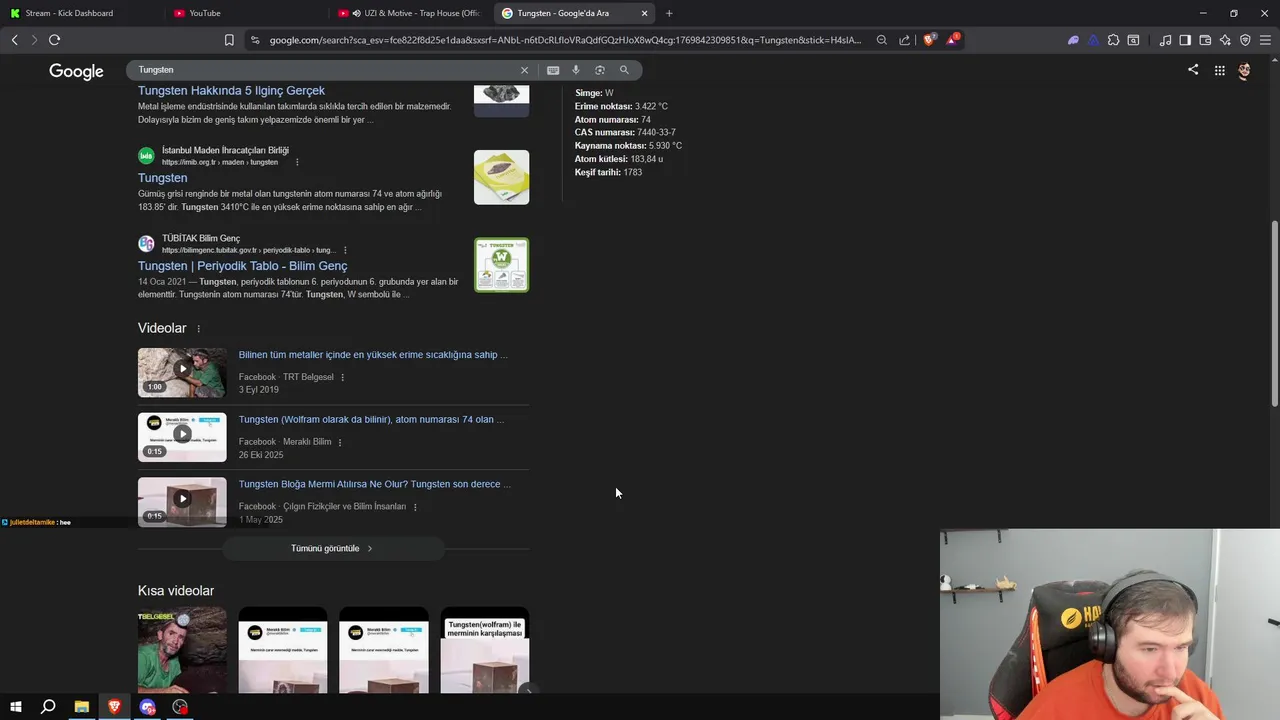Open the Google account avatar
This screenshot has height=720, width=1280.
click(1244, 71)
